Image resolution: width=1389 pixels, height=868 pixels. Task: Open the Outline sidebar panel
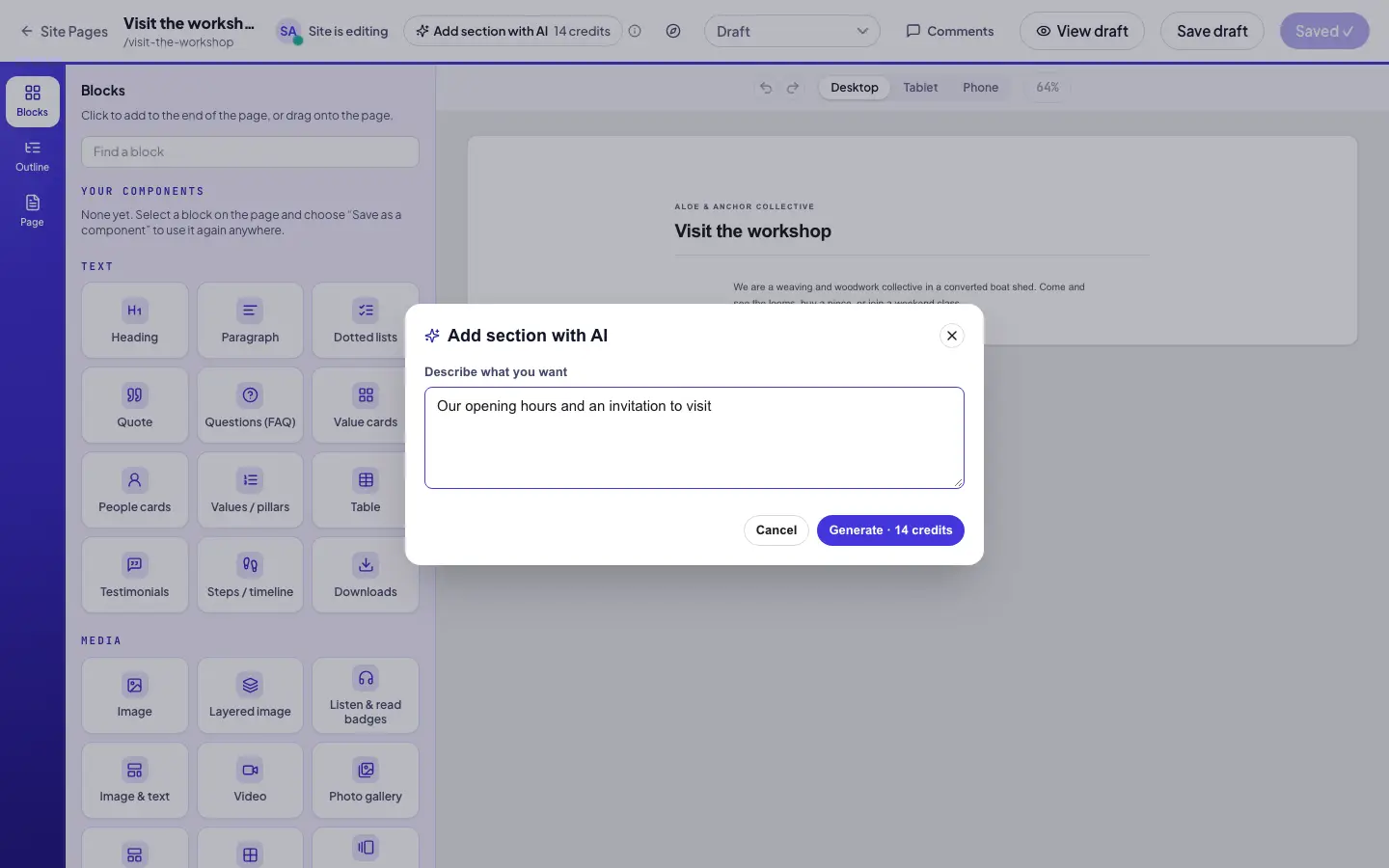33,156
